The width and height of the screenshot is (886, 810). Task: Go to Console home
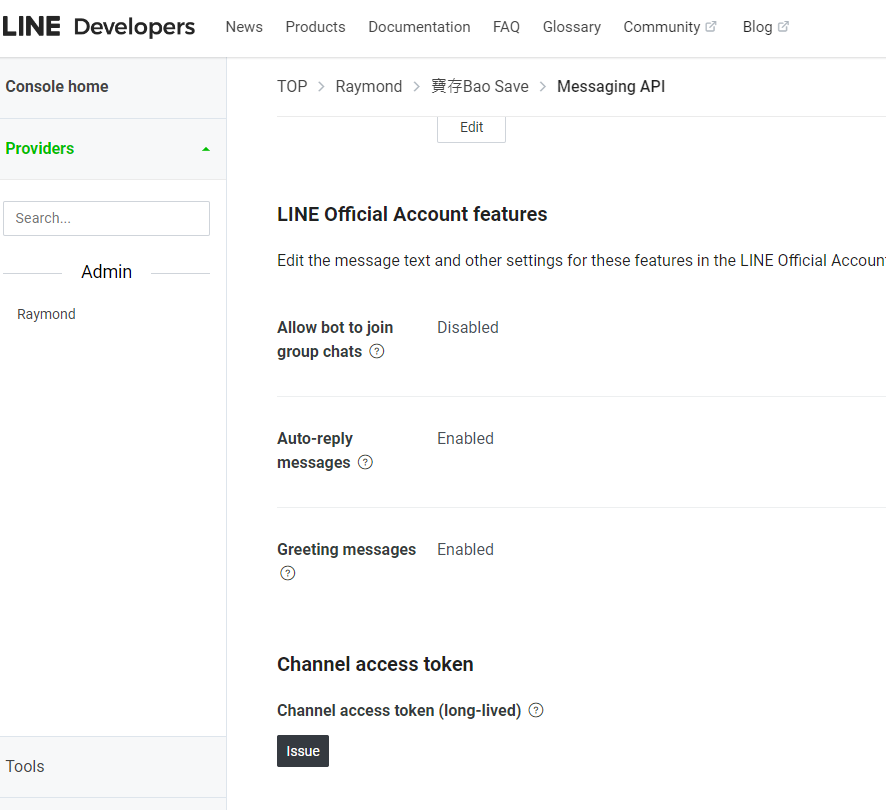click(57, 87)
